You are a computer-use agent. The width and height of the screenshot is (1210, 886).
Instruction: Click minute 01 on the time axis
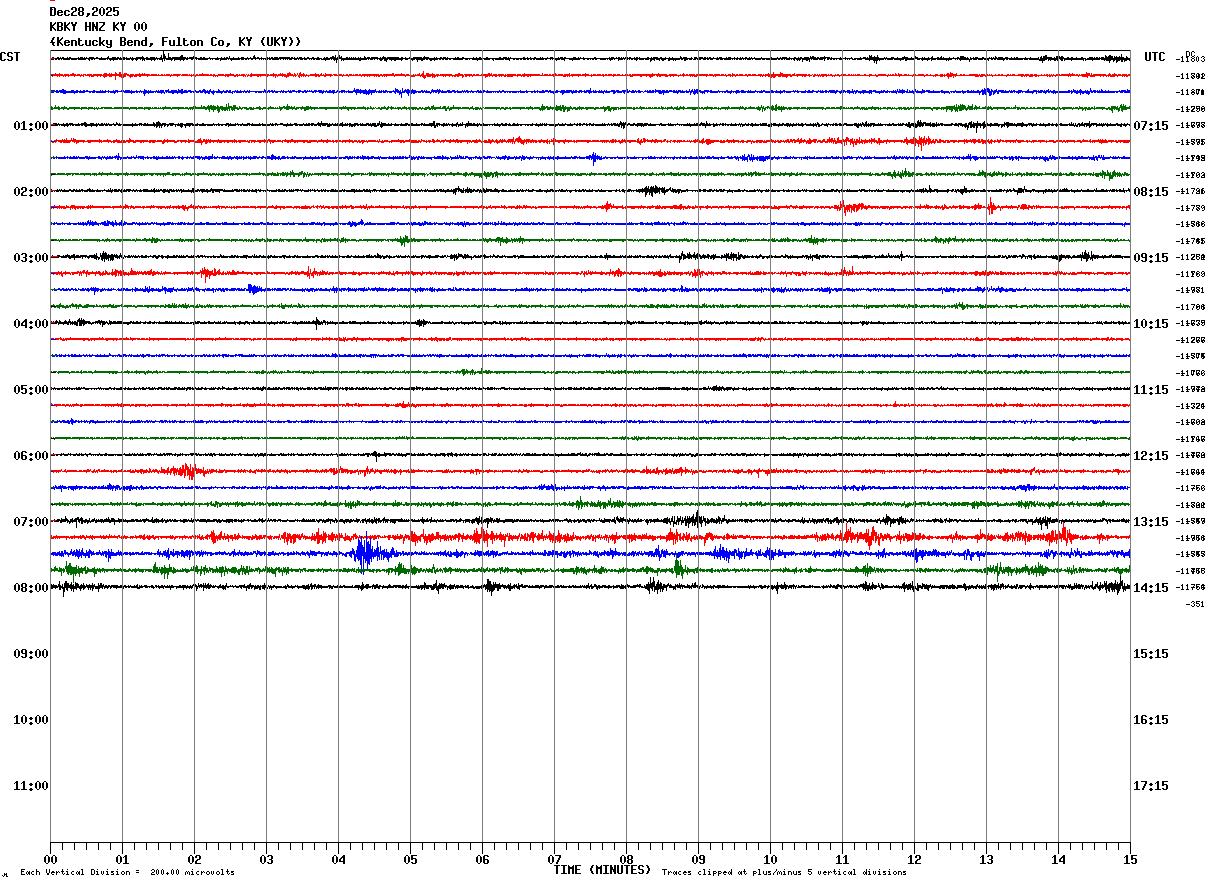[x=122, y=859]
